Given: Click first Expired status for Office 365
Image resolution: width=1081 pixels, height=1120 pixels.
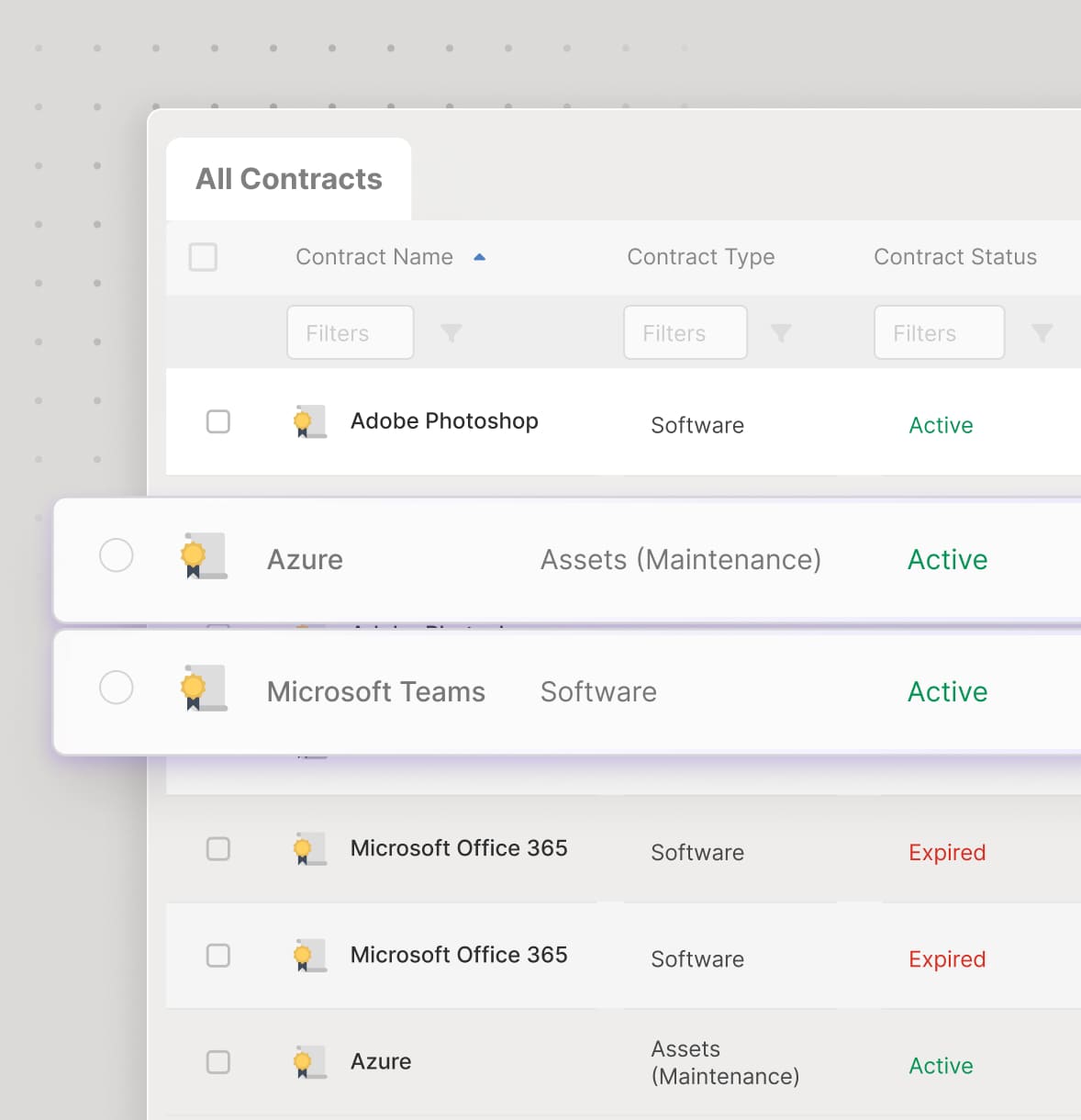Looking at the screenshot, I should coord(947,853).
